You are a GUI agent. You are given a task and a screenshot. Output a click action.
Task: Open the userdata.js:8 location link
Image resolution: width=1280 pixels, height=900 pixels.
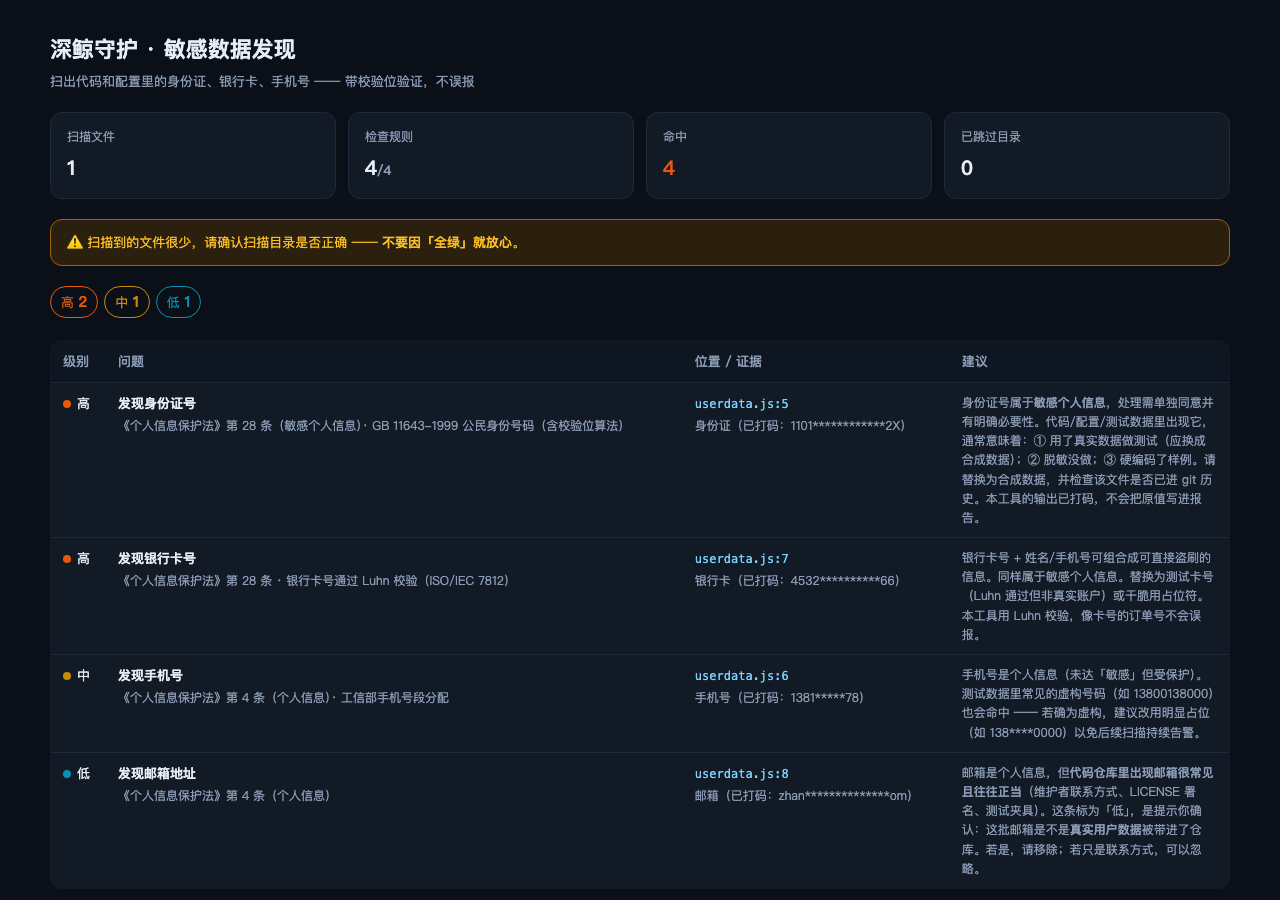(x=742, y=774)
